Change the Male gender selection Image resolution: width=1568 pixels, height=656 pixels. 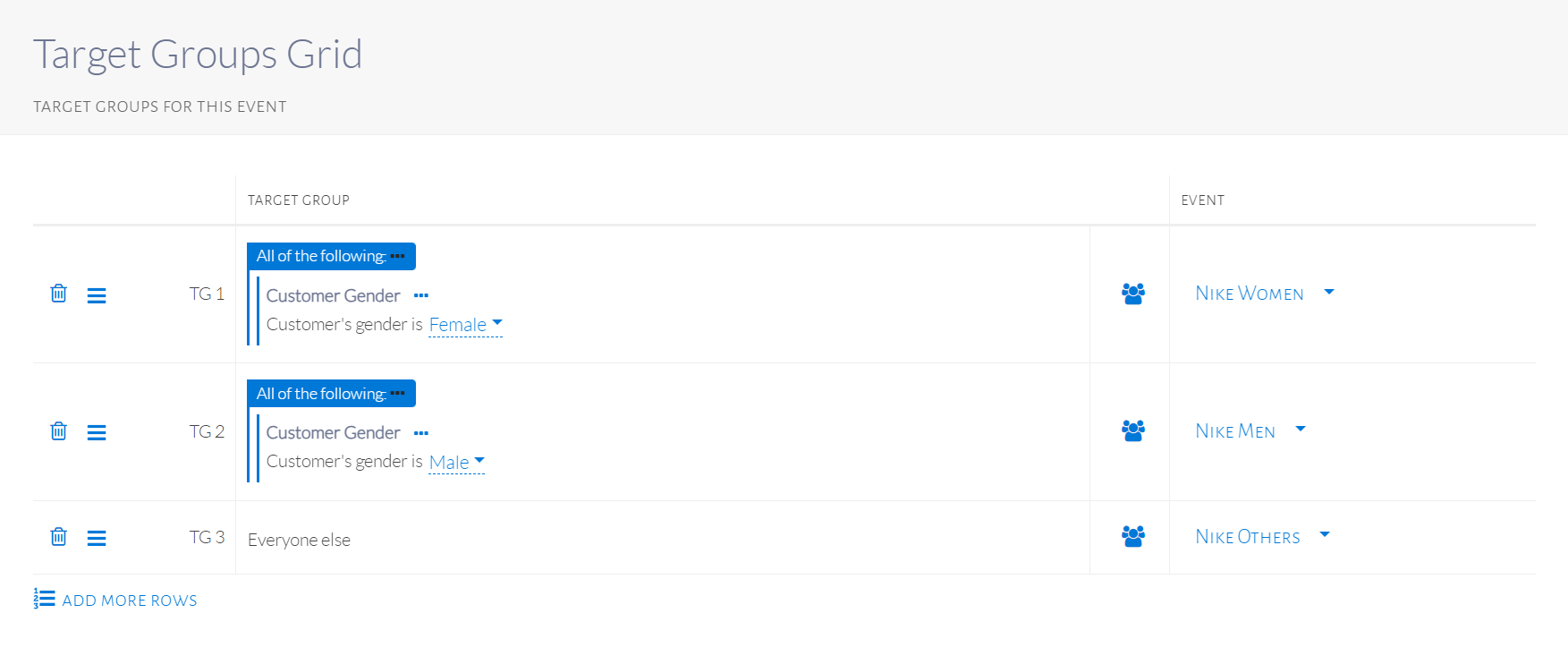coord(456,462)
